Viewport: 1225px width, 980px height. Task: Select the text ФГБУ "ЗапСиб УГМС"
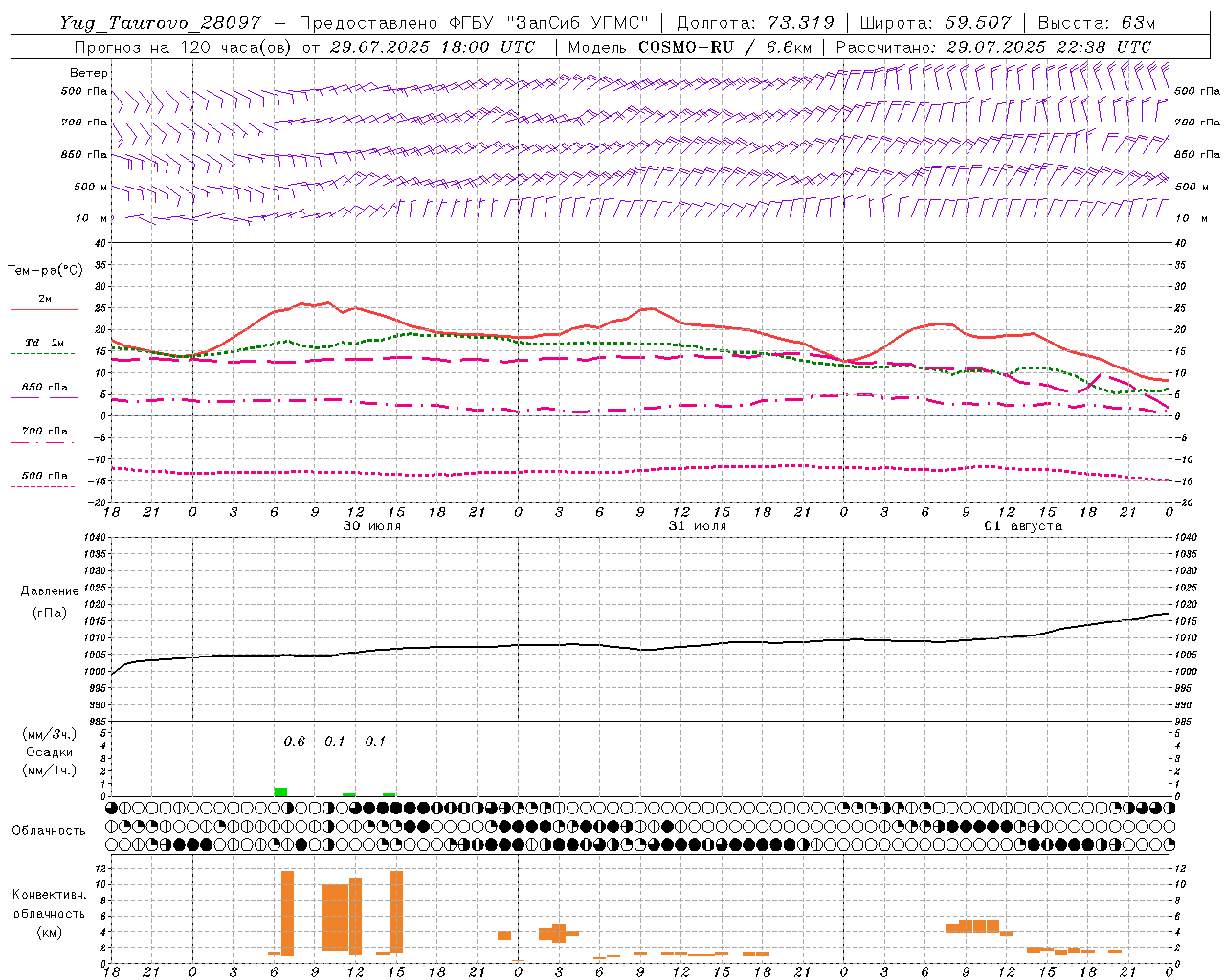pos(549,23)
